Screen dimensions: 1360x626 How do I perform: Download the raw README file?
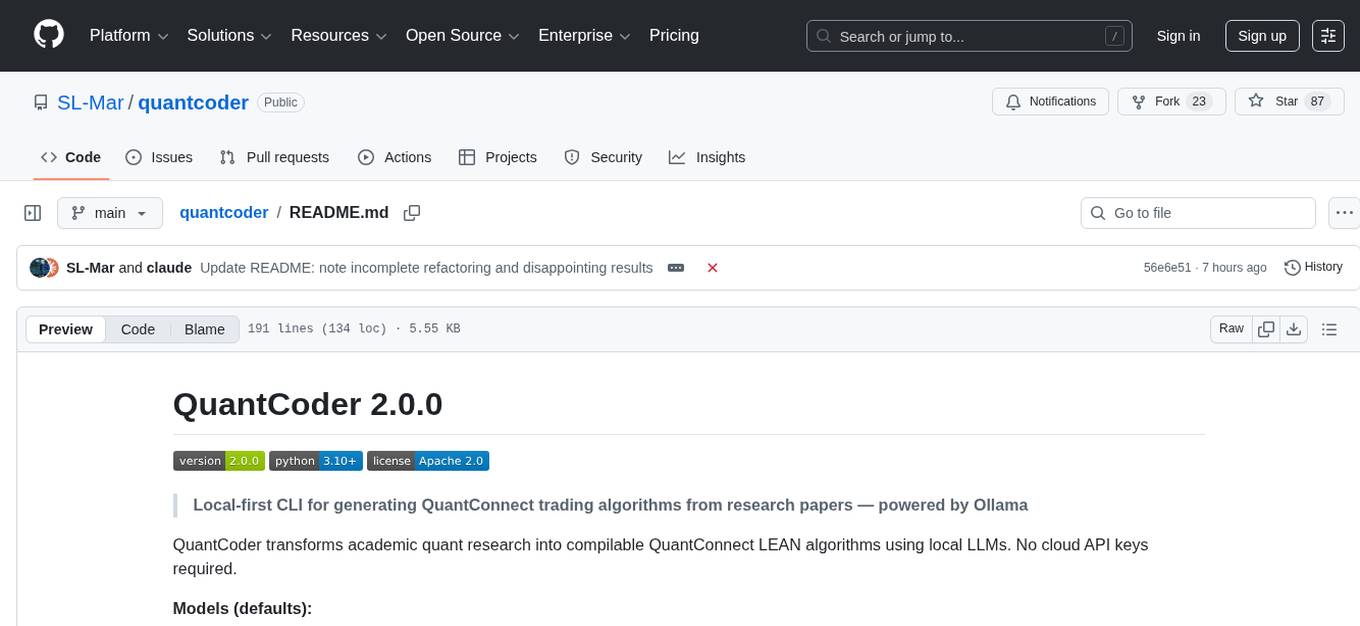tap(1293, 329)
